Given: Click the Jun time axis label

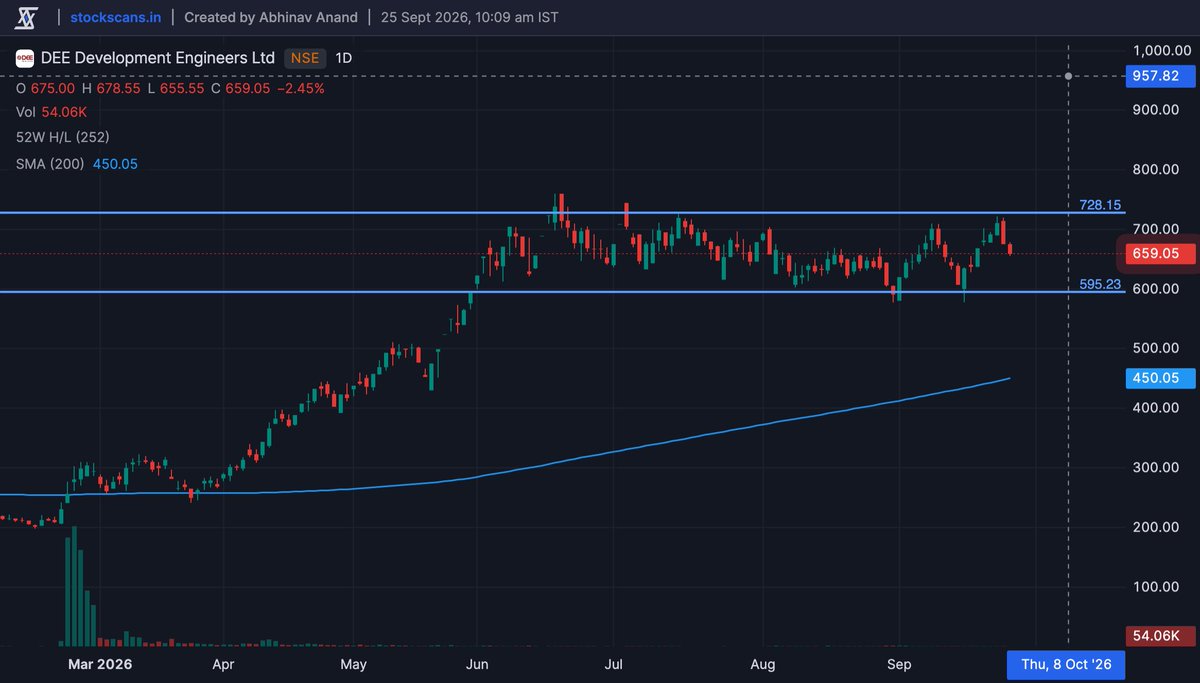Looking at the screenshot, I should click(477, 664).
